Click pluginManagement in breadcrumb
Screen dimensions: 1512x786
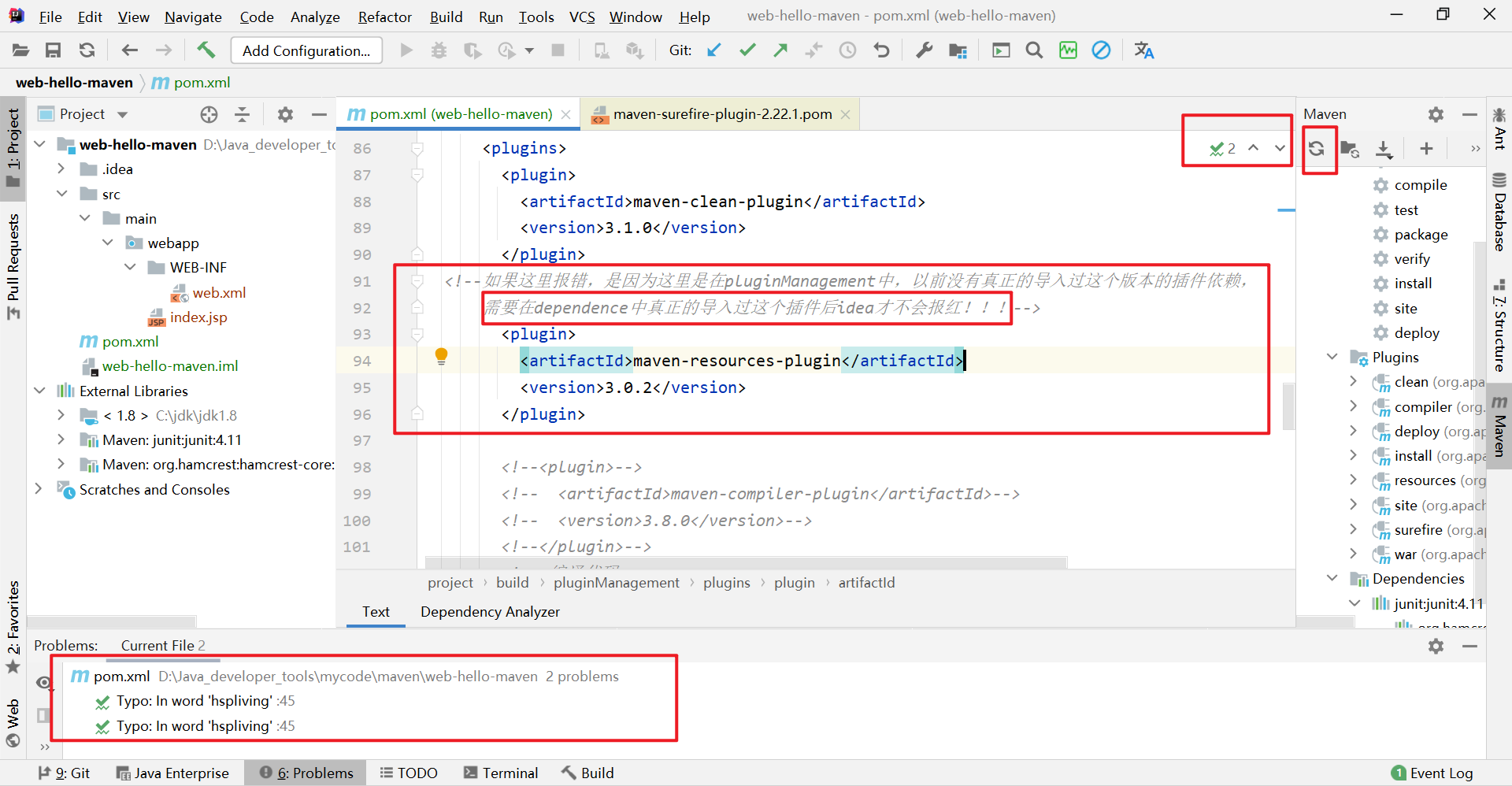pos(616,583)
